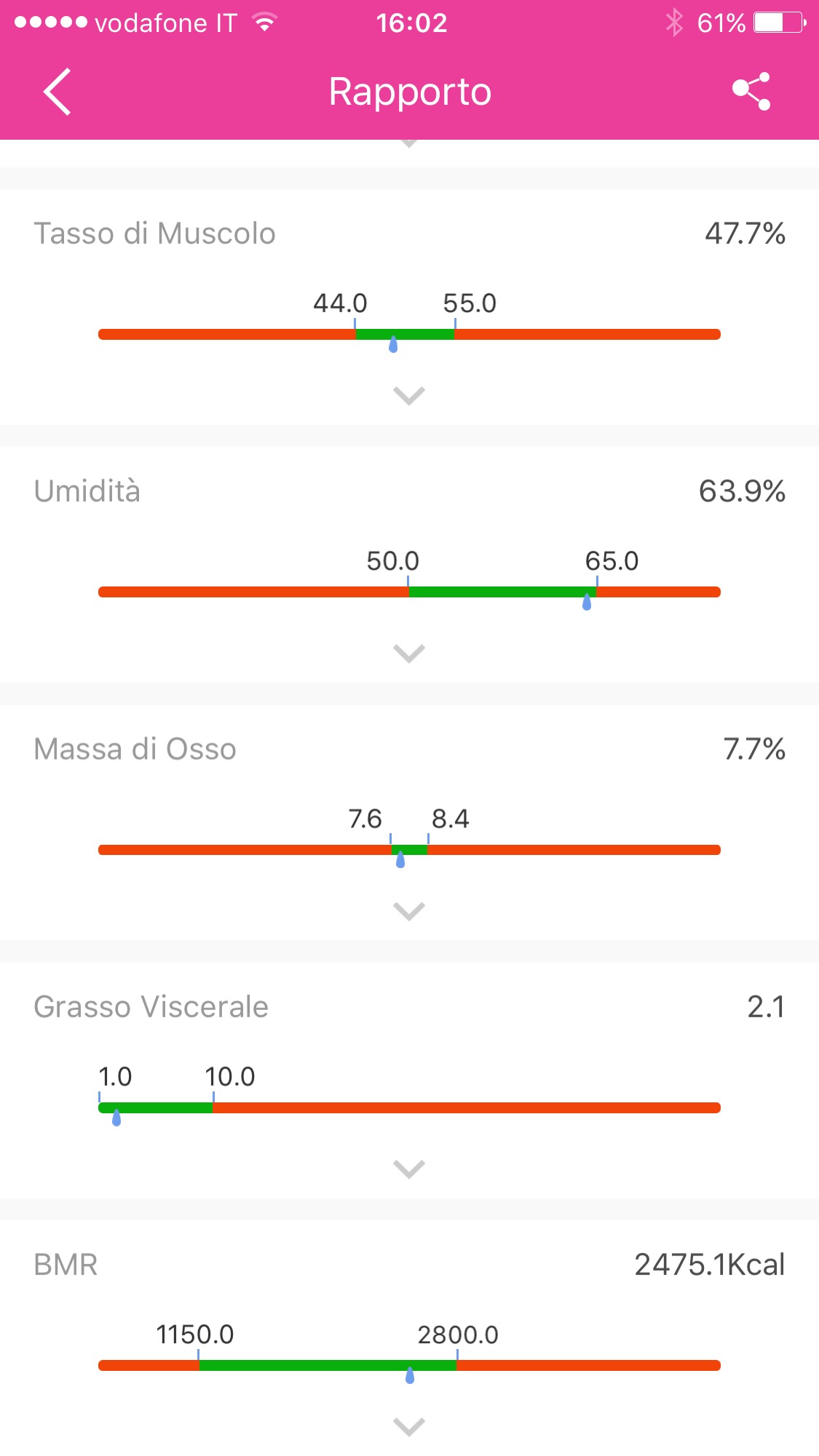This screenshot has height=1456, width=819.
Task: Tap the 63.9% Umidità value
Action: [741, 491]
